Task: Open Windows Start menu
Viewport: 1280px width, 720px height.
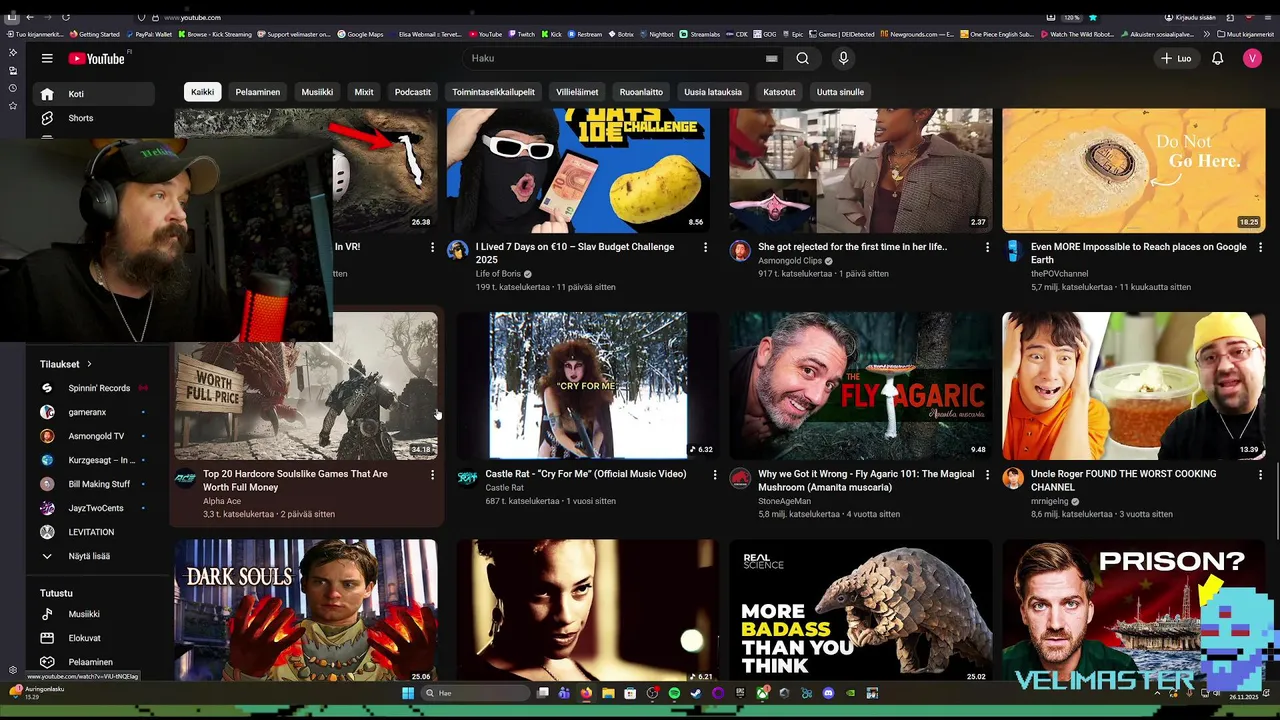Action: coord(408,693)
